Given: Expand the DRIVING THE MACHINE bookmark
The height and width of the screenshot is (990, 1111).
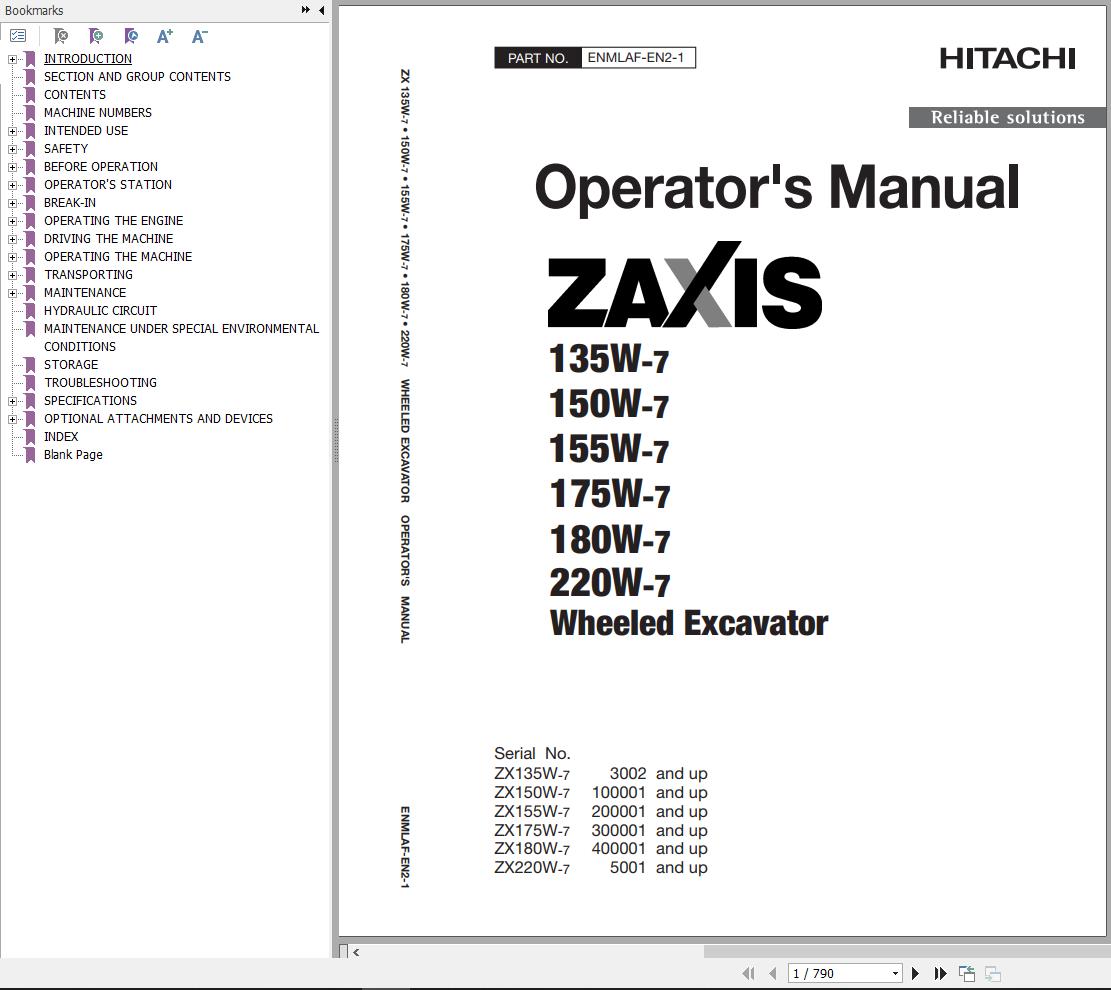Looking at the screenshot, I should [x=12, y=239].
